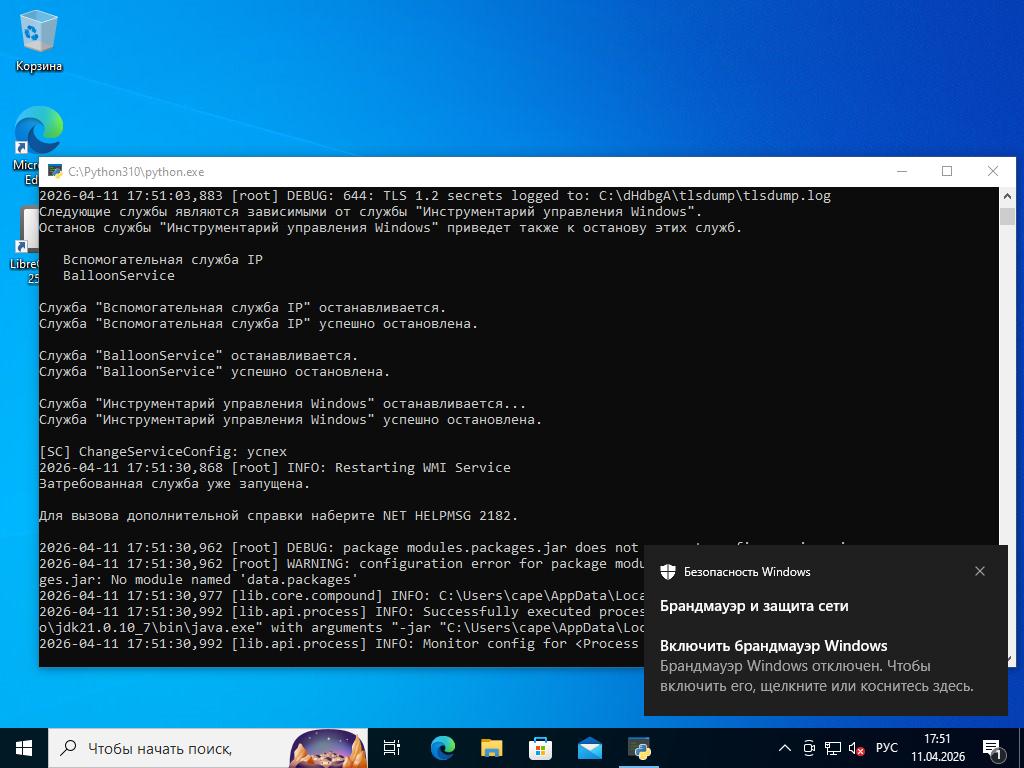The image size is (1024, 768).
Task: Select the Python console taskbar icon
Action: pos(639,747)
